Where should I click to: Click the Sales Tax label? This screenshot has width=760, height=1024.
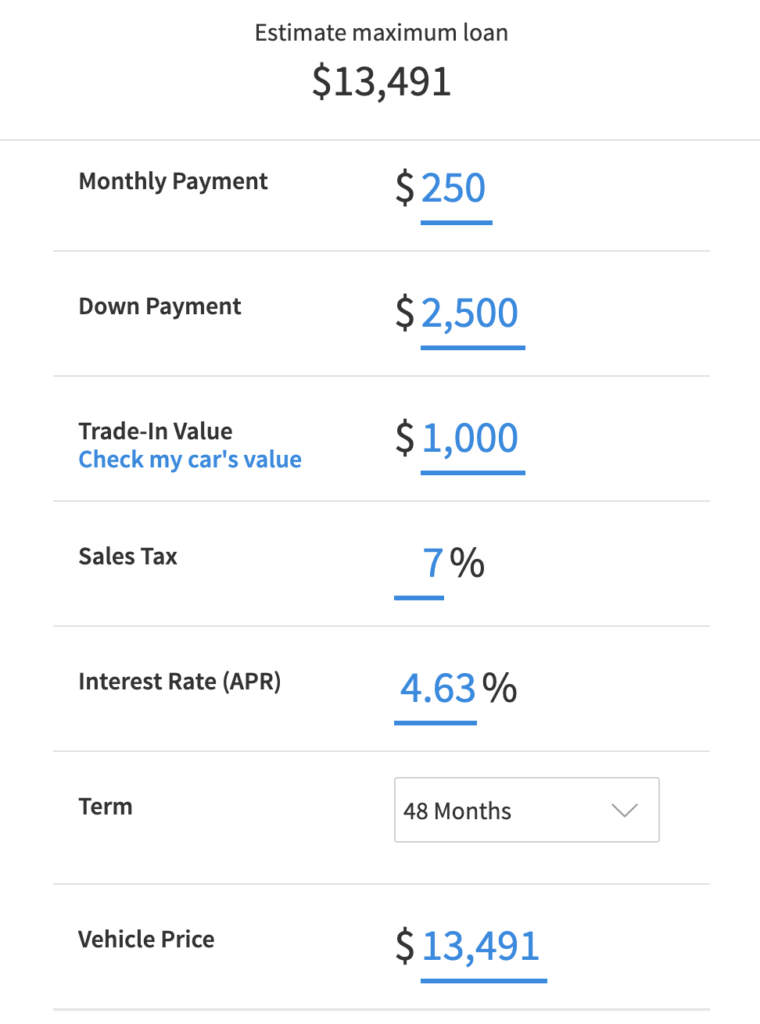[128, 556]
